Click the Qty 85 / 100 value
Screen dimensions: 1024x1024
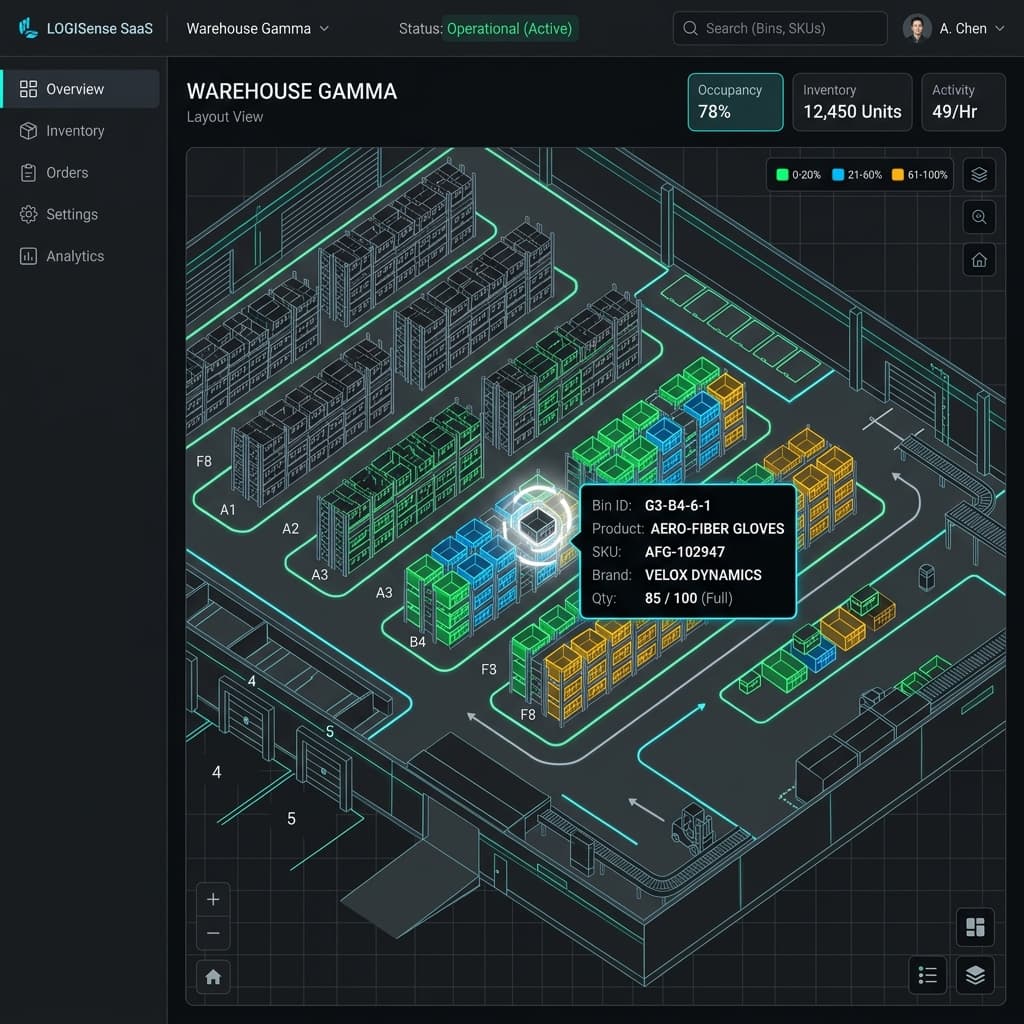(671, 598)
